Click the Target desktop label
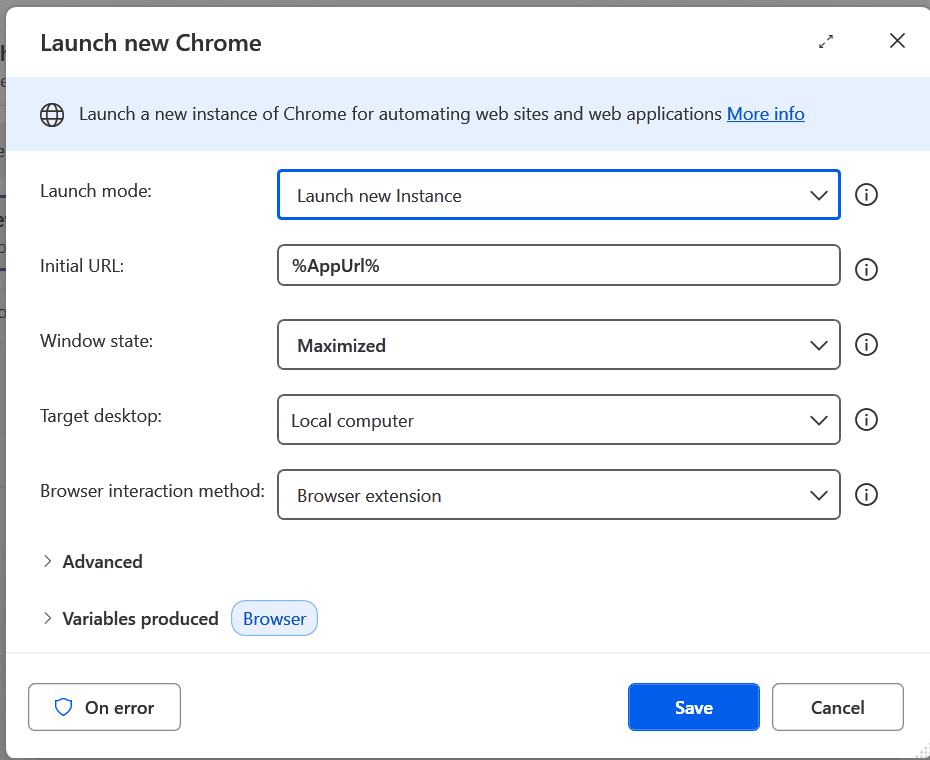This screenshot has width=930, height=760. point(101,416)
